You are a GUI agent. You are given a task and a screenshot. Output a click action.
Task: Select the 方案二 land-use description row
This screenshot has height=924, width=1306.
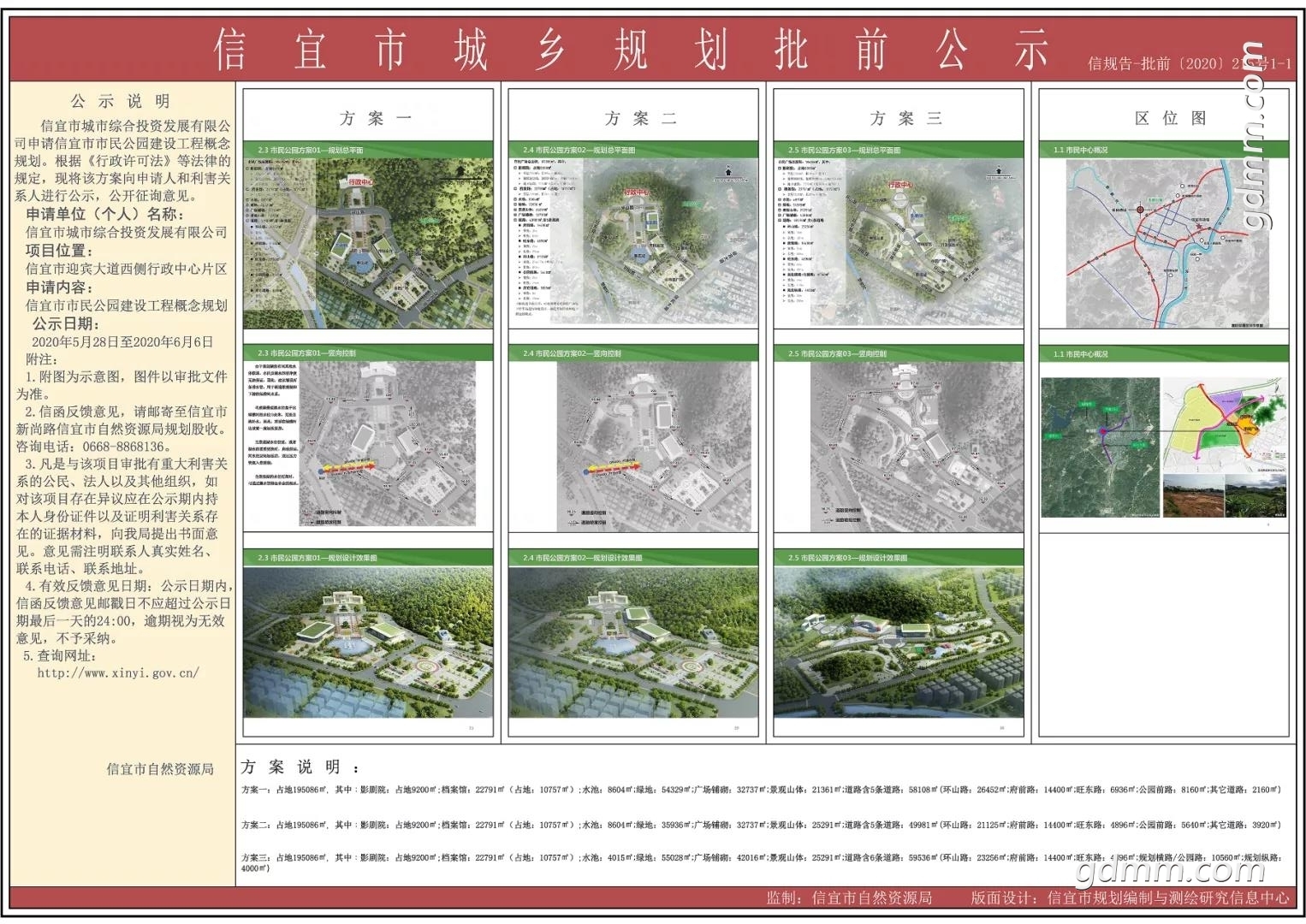(761, 826)
